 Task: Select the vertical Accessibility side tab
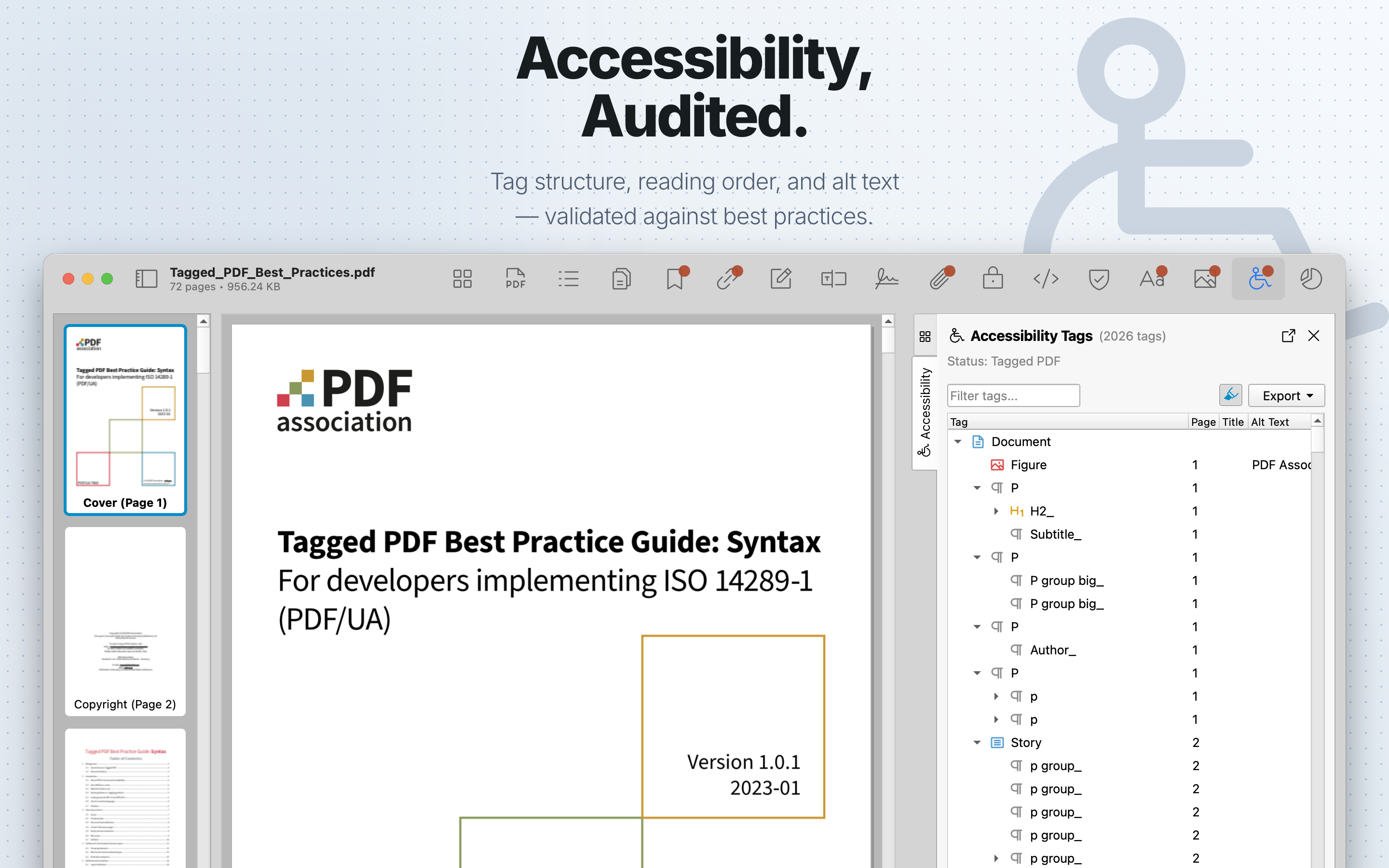click(925, 412)
